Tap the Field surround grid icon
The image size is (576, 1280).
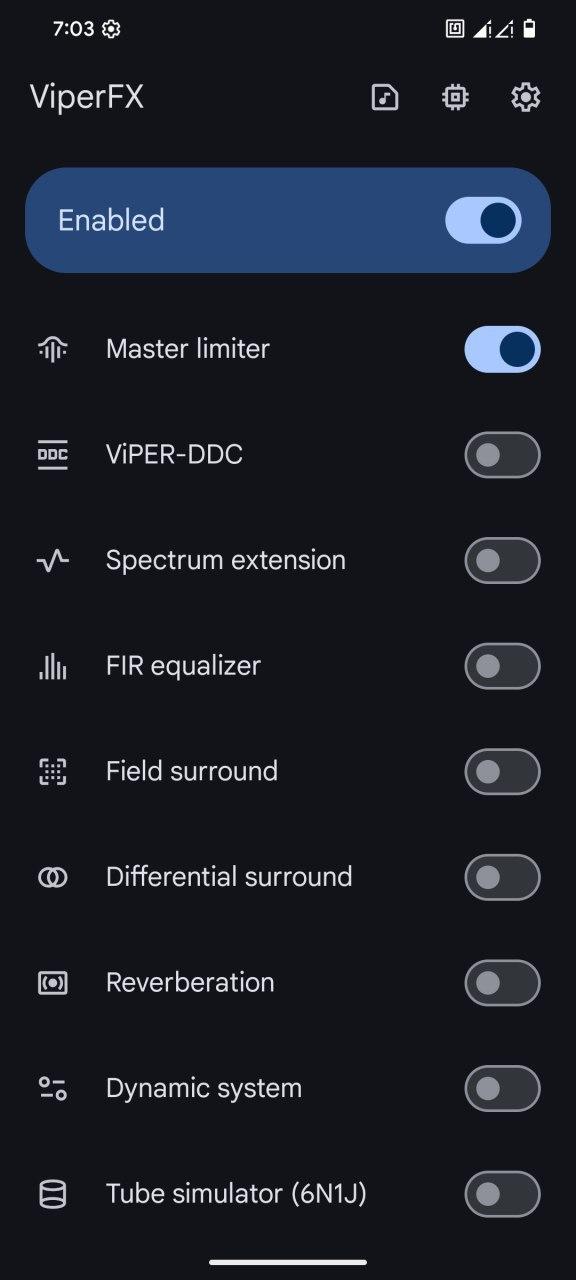coord(53,771)
